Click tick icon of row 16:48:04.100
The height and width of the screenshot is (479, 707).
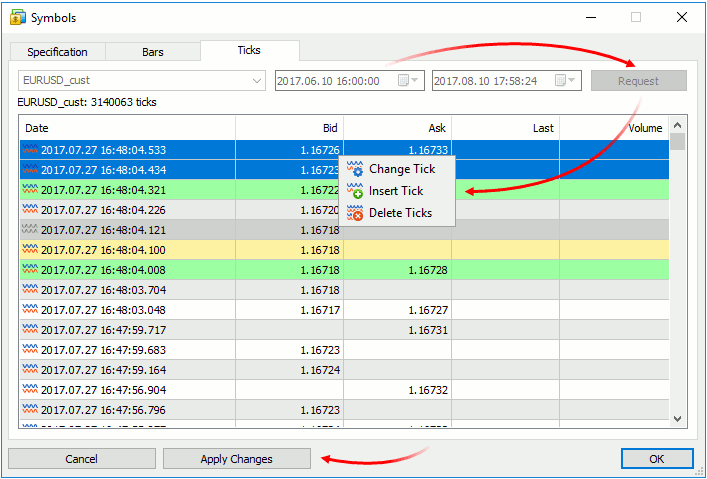(30, 250)
